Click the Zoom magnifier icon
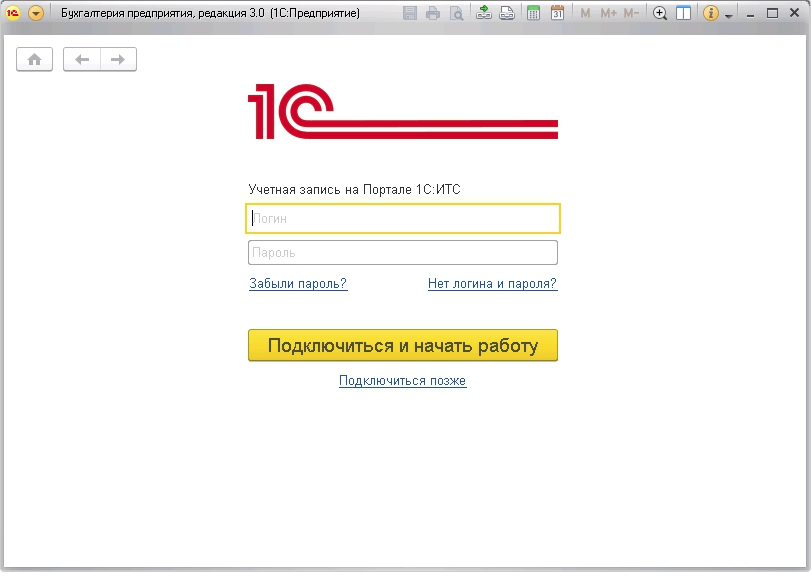812x577 pixels. tap(661, 12)
